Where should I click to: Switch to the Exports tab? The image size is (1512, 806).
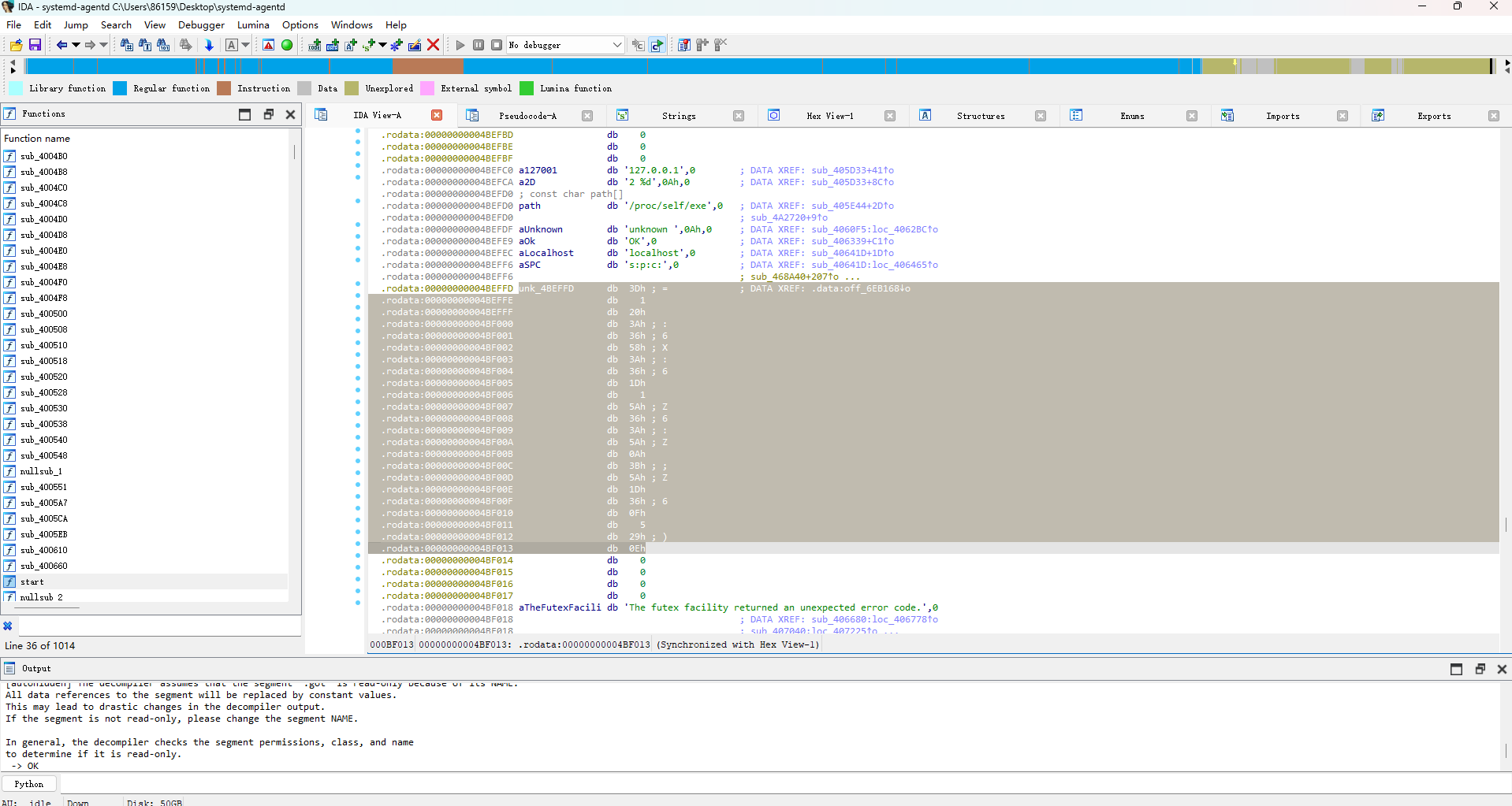click(1434, 116)
